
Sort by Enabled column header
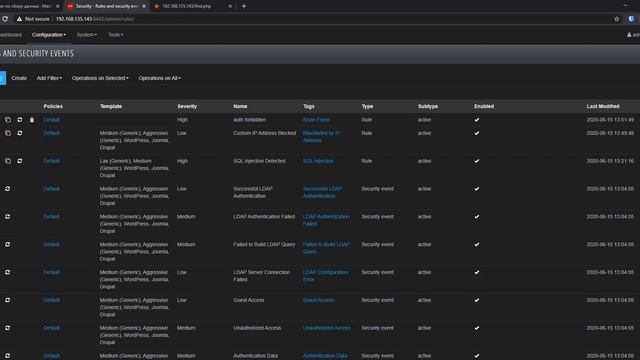484,106
